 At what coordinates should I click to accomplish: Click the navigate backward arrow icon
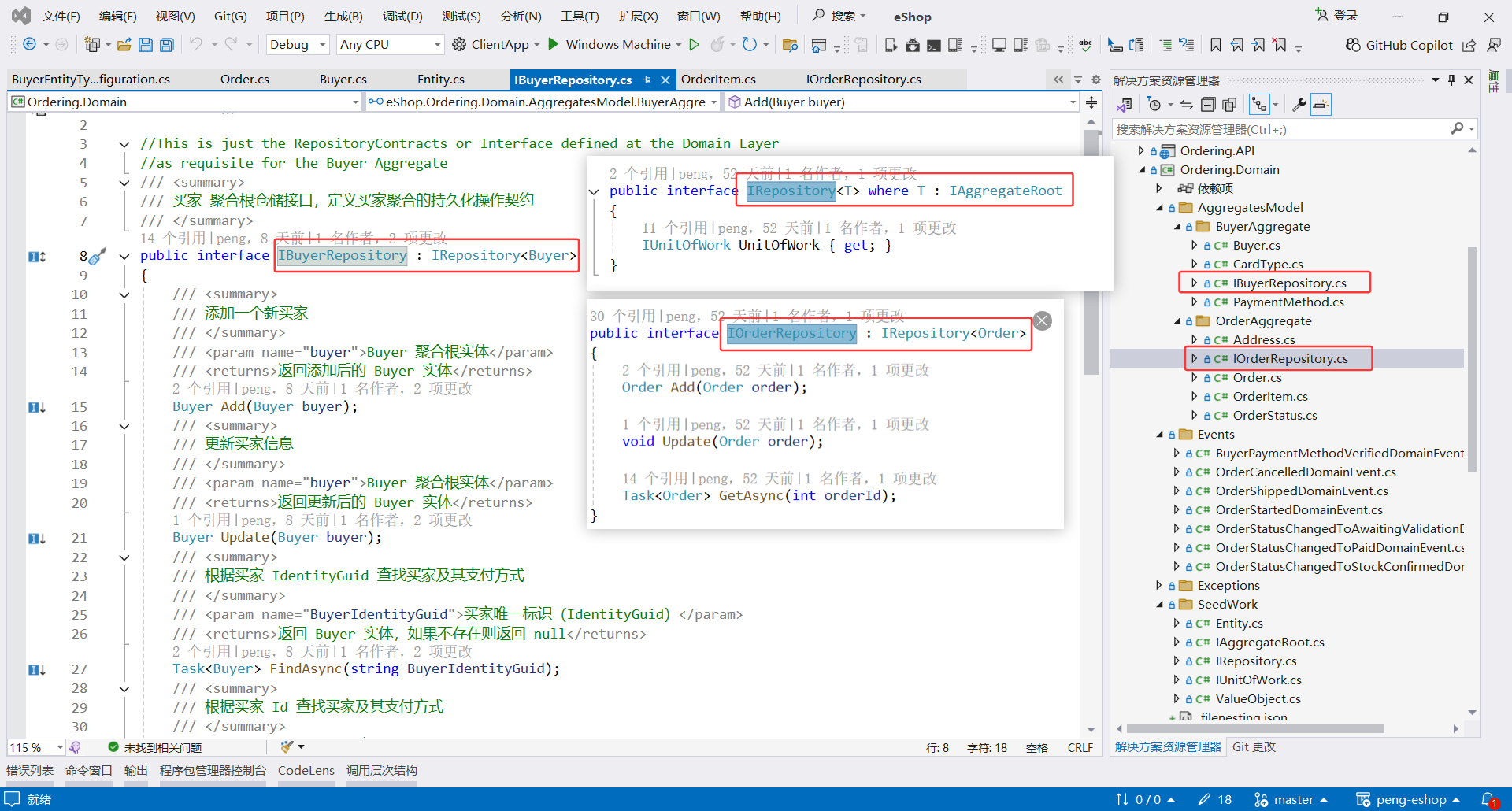(29, 45)
